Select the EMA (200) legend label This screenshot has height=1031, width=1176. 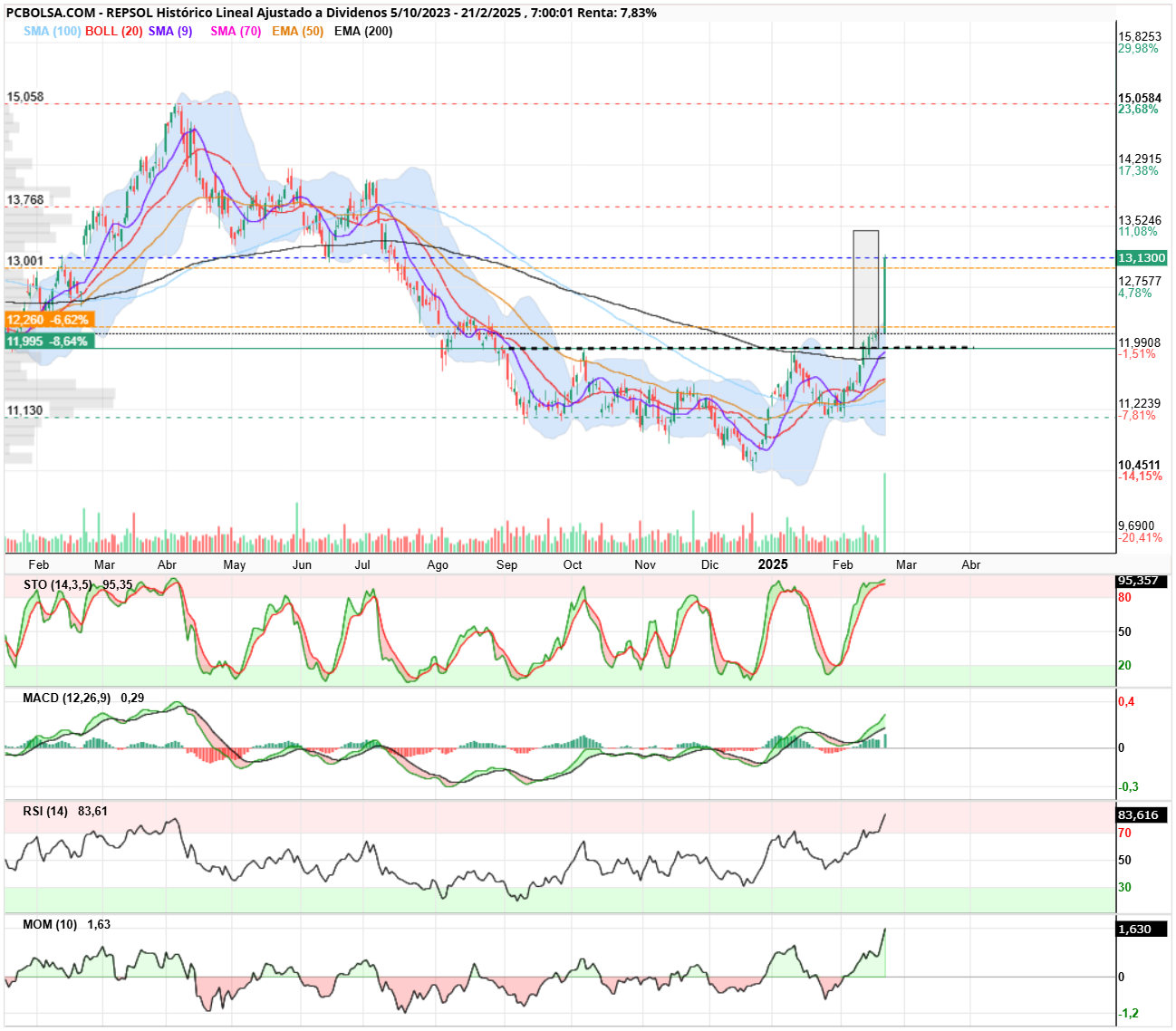coord(363,31)
